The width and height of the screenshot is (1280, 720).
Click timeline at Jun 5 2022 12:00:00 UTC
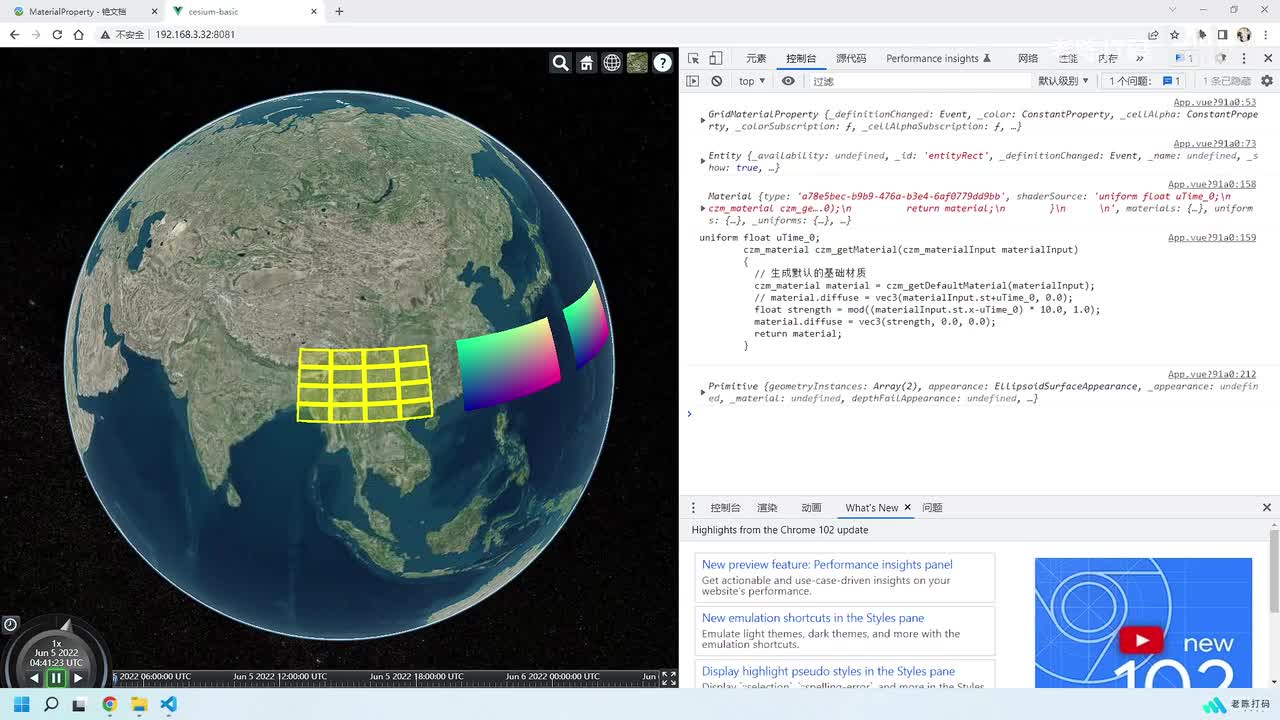pyautogui.click(x=280, y=677)
